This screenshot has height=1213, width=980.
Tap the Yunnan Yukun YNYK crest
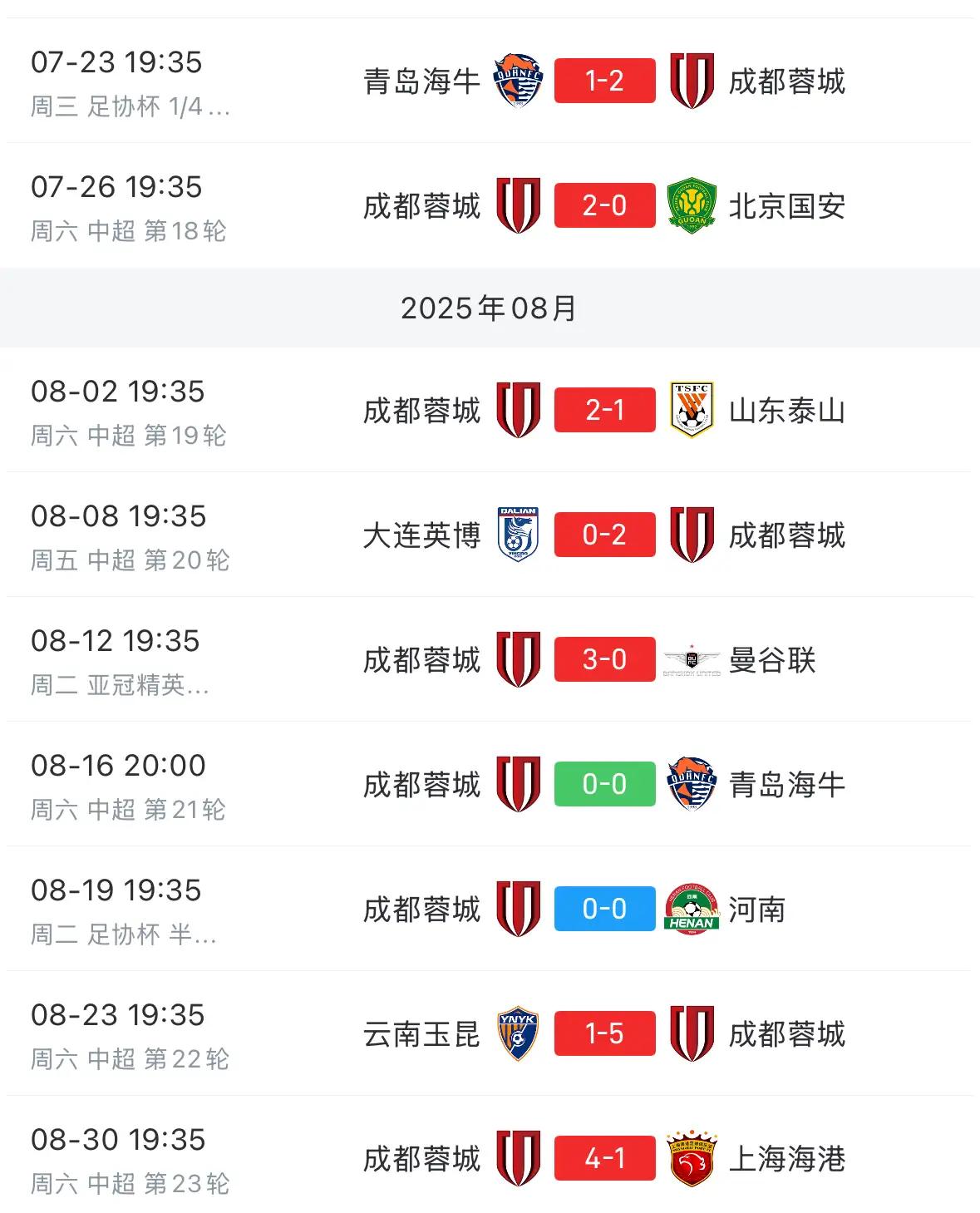click(519, 1033)
